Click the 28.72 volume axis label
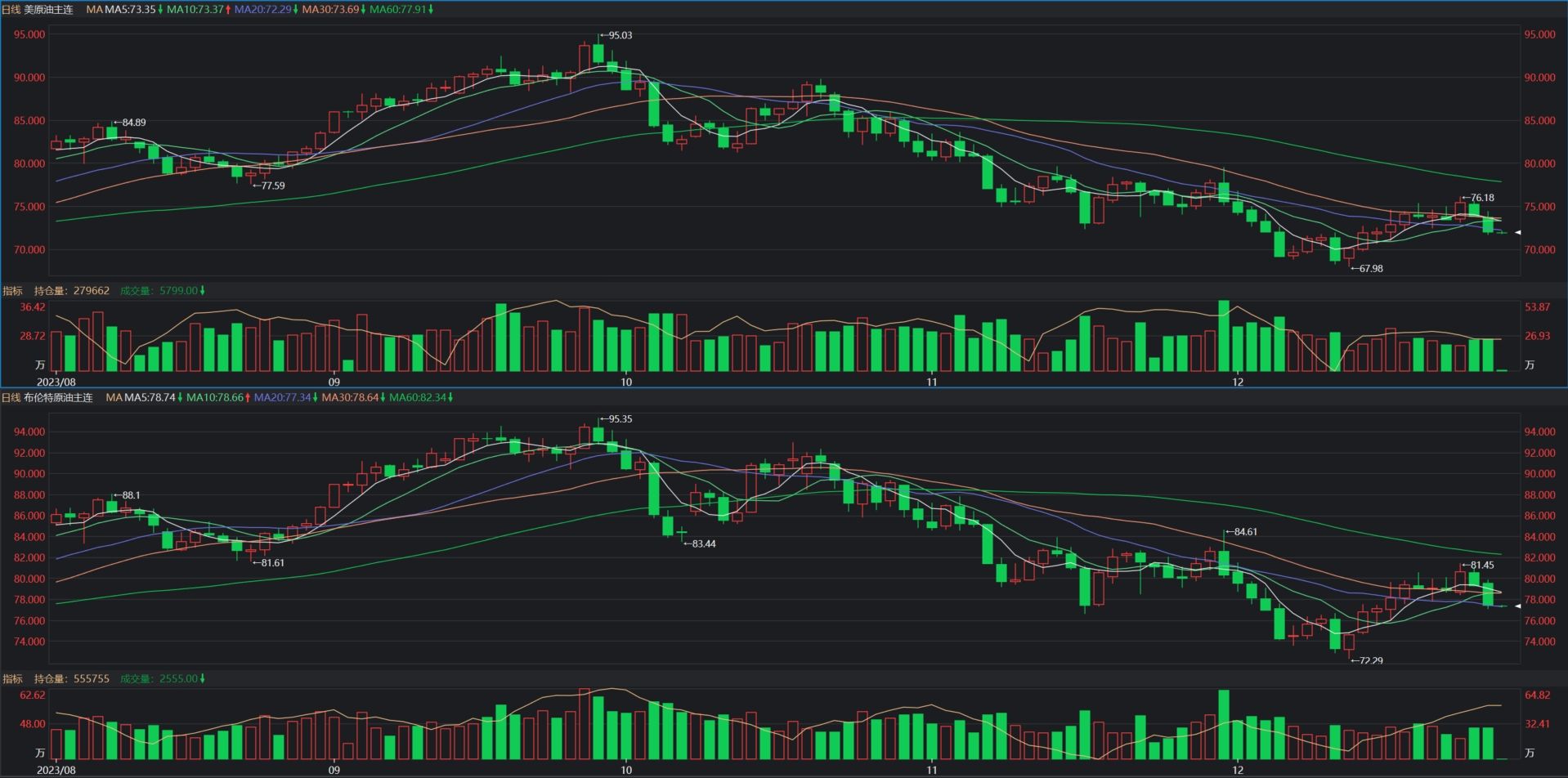The image size is (1568, 778). point(33,336)
